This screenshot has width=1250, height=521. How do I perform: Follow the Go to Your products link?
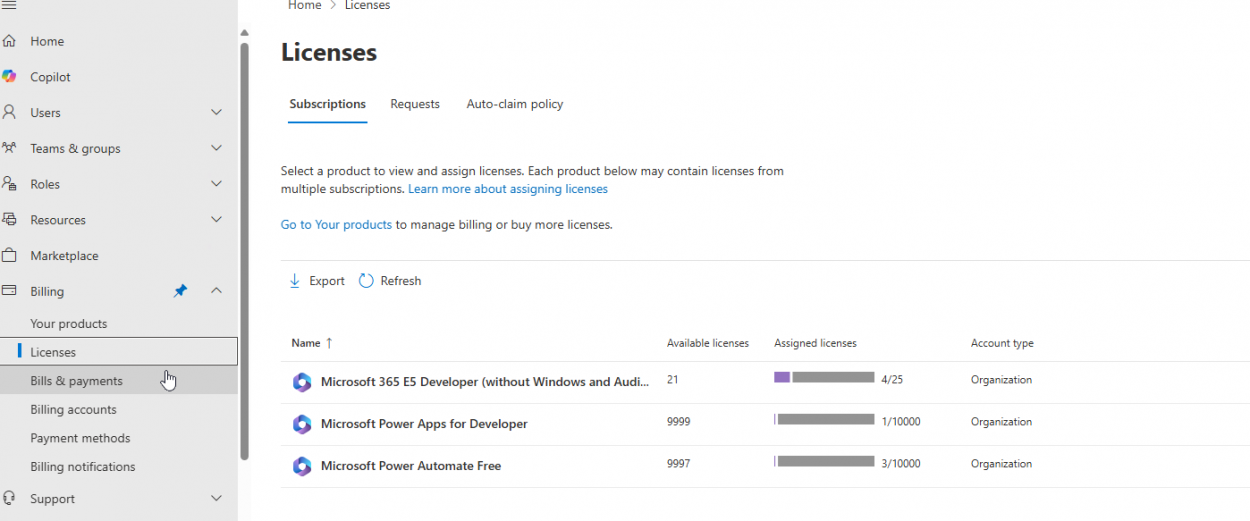[336, 225]
